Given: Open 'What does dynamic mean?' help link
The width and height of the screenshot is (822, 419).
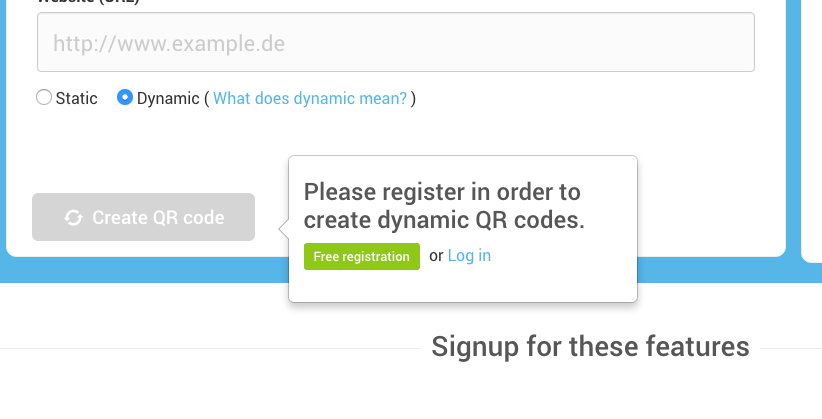Looking at the screenshot, I should pyautogui.click(x=310, y=98).
